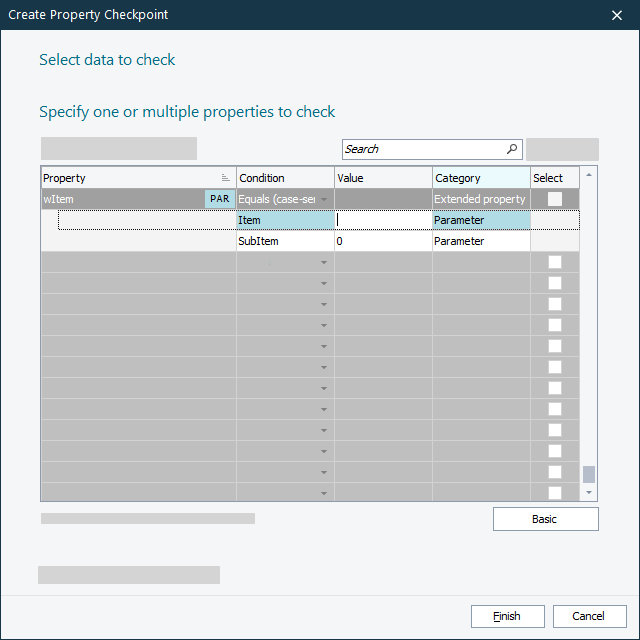Check the first empty row's Select checkbox
Image resolution: width=640 pixels, height=640 pixels.
tap(555, 262)
